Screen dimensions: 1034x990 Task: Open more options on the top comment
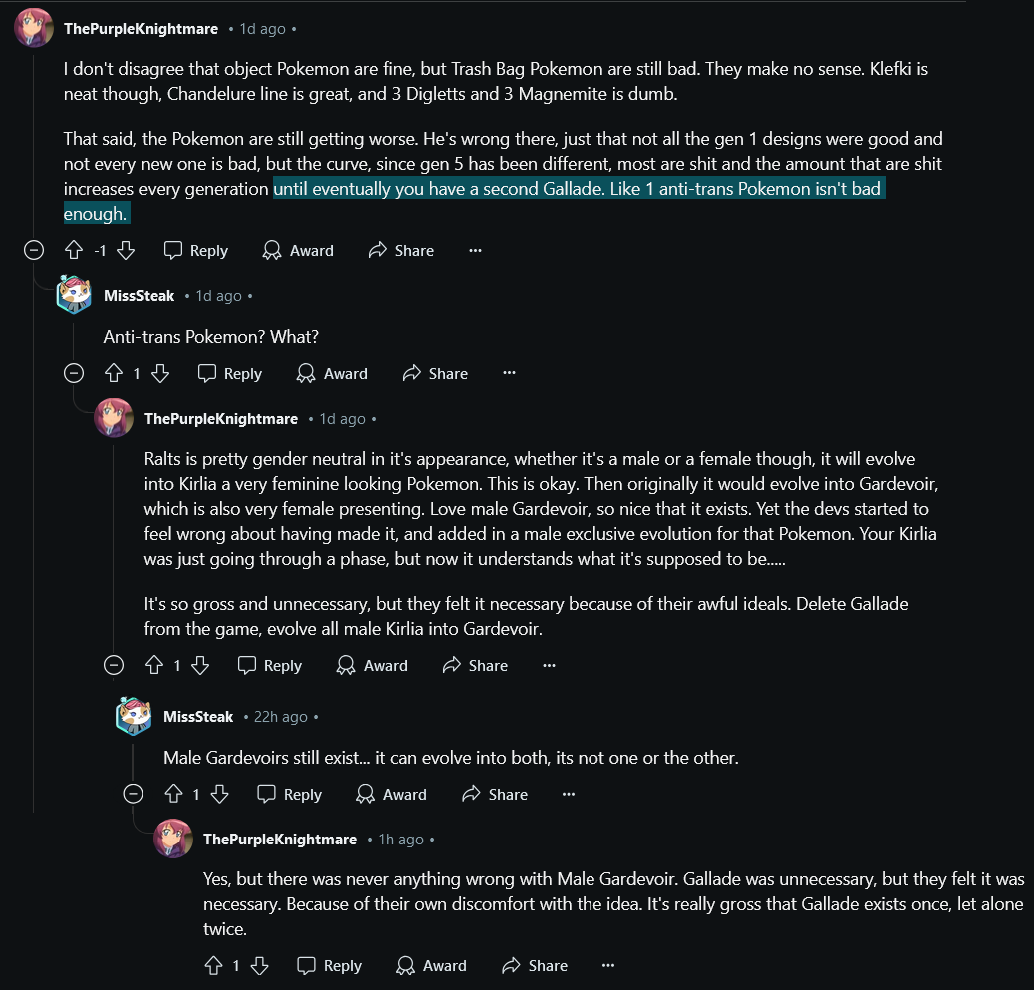475,251
